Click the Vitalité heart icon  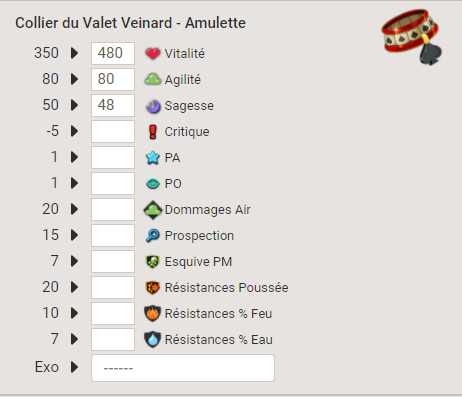[x=153, y=53]
